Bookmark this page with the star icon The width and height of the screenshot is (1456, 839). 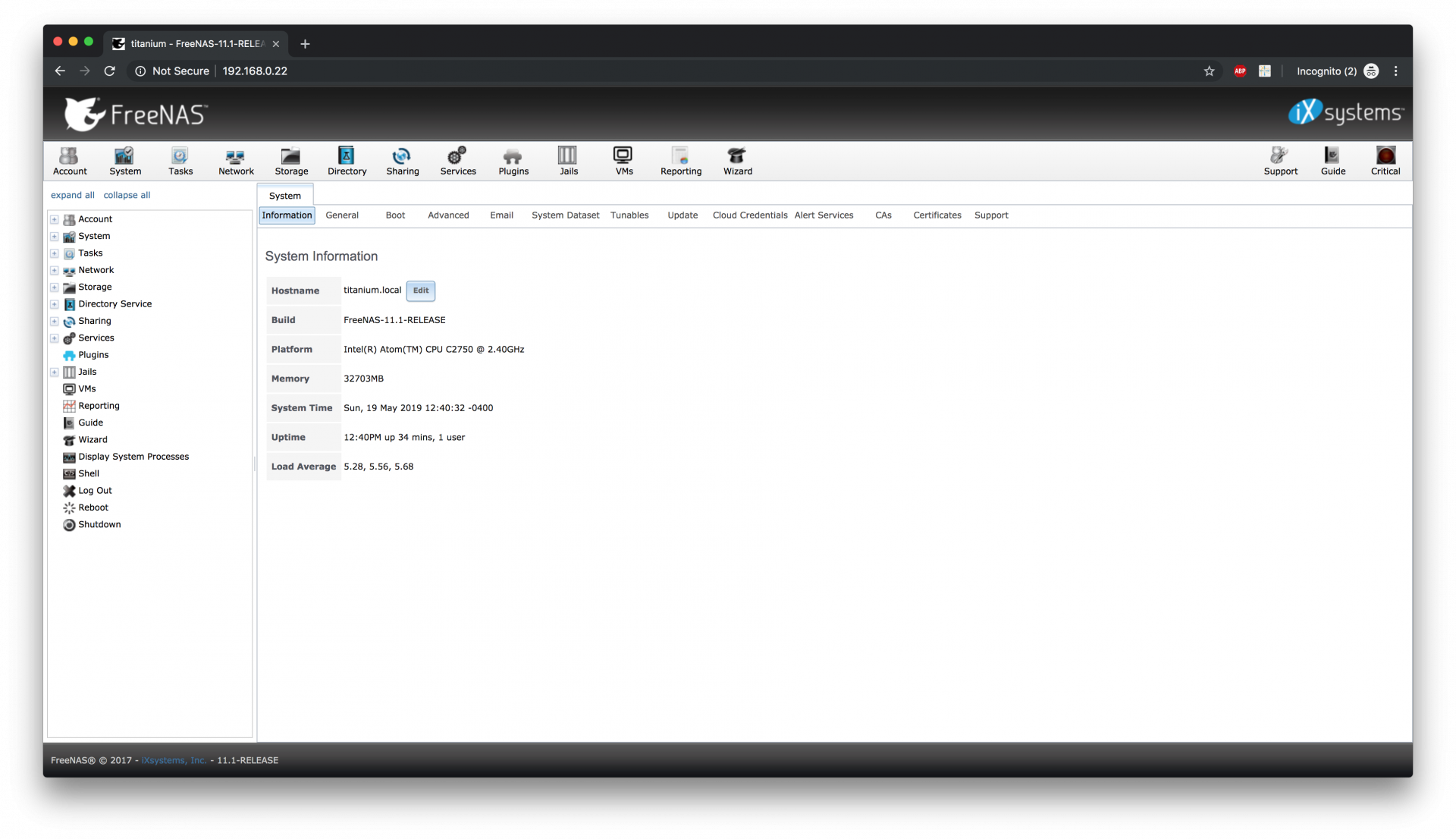pyautogui.click(x=1210, y=71)
